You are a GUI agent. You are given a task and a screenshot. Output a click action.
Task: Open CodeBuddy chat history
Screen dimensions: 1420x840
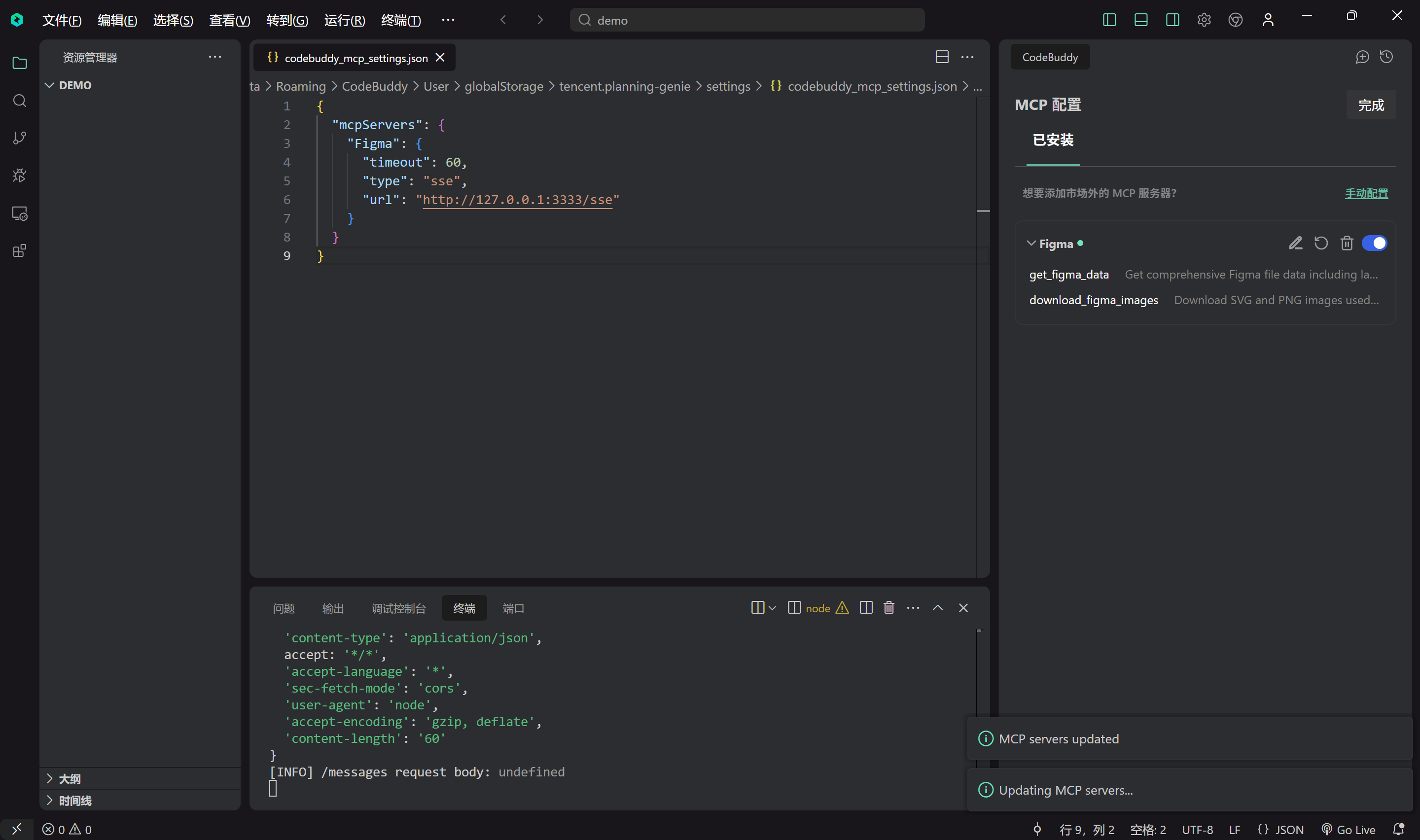1386,57
